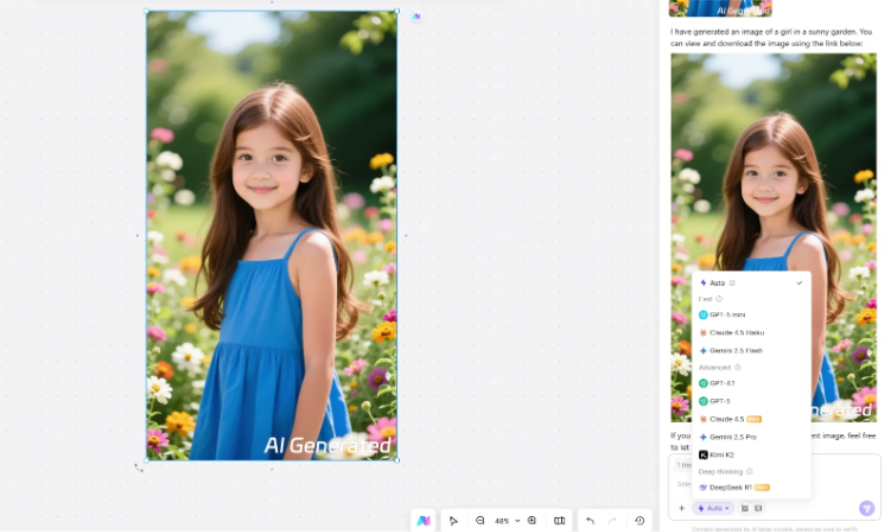Zoom in the canvas with plus magnifier

tap(532, 521)
